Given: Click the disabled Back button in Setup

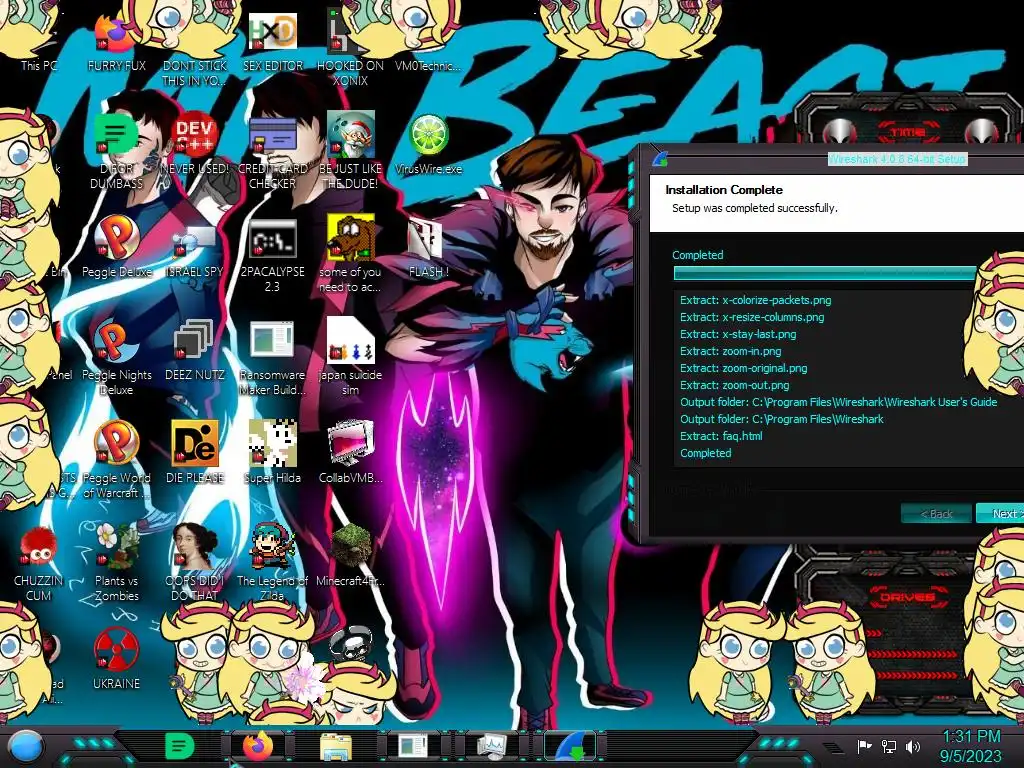Looking at the screenshot, I should tap(936, 513).
